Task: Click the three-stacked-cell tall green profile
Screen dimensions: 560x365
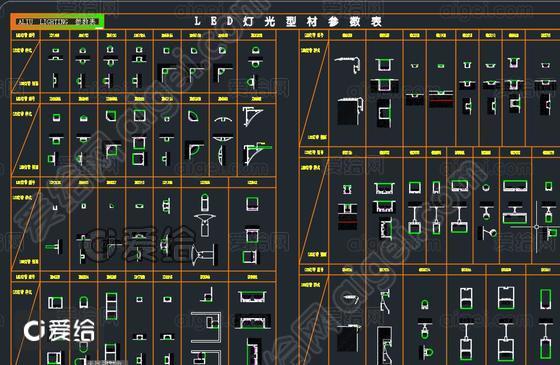Action: click(111, 306)
